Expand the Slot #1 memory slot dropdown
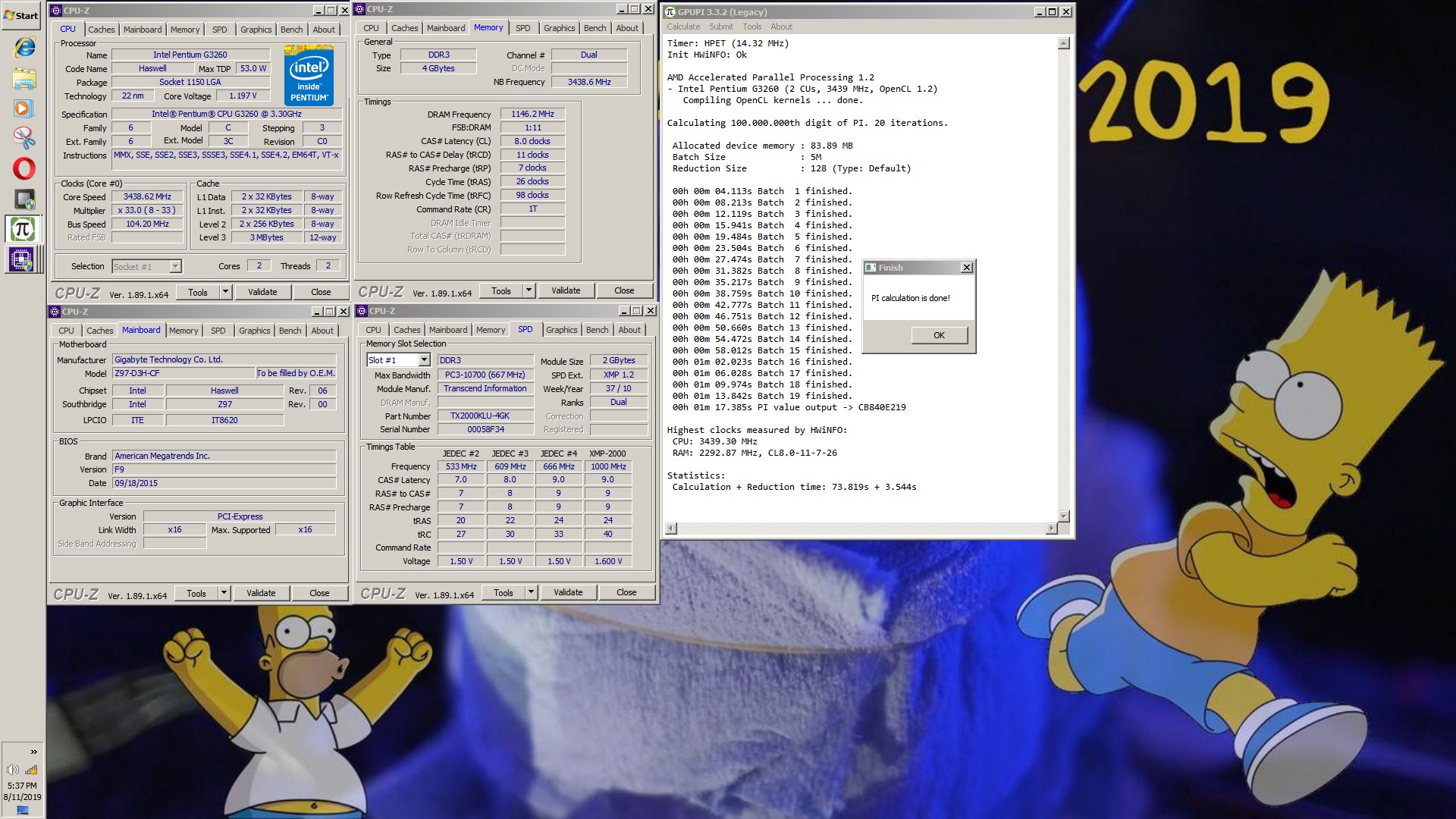The width and height of the screenshot is (1456, 819). click(x=424, y=360)
